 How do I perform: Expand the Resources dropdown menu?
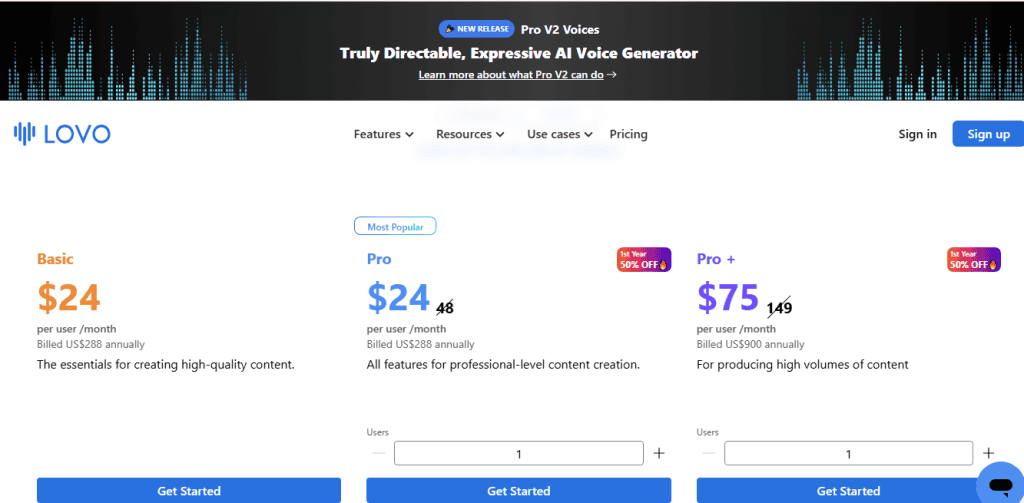tap(469, 134)
